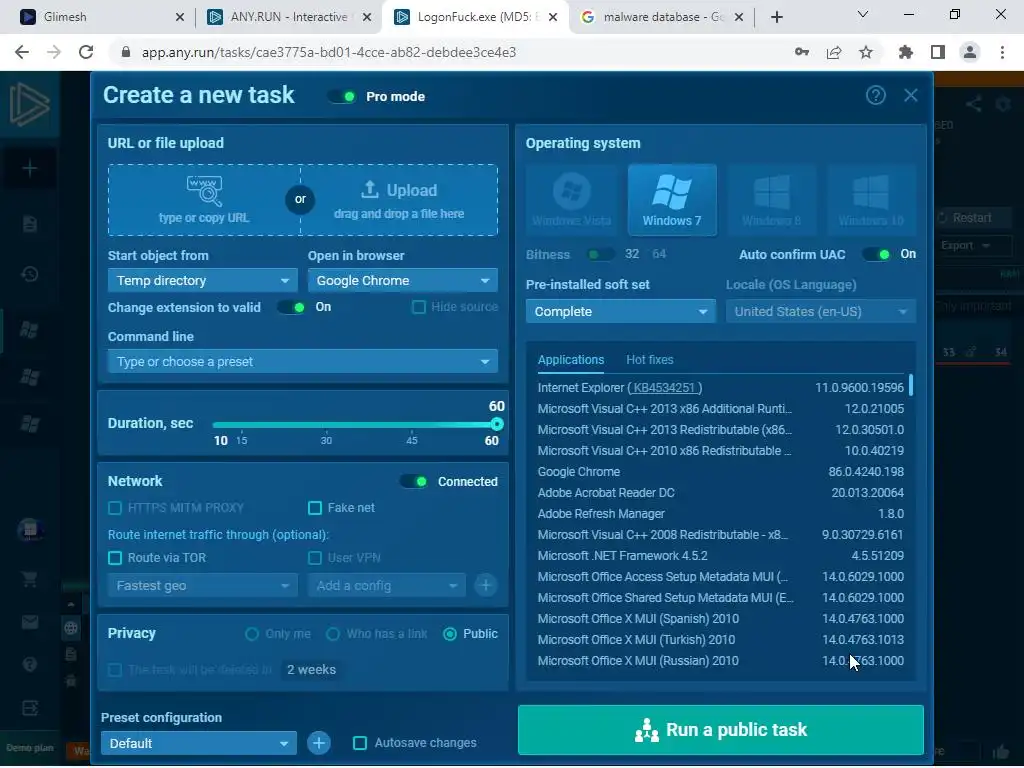Open the sidebar history icon

click(29, 274)
